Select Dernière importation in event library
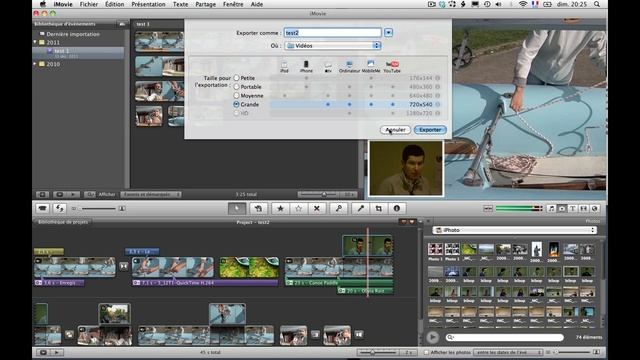640x360 pixels. (x=73, y=34)
